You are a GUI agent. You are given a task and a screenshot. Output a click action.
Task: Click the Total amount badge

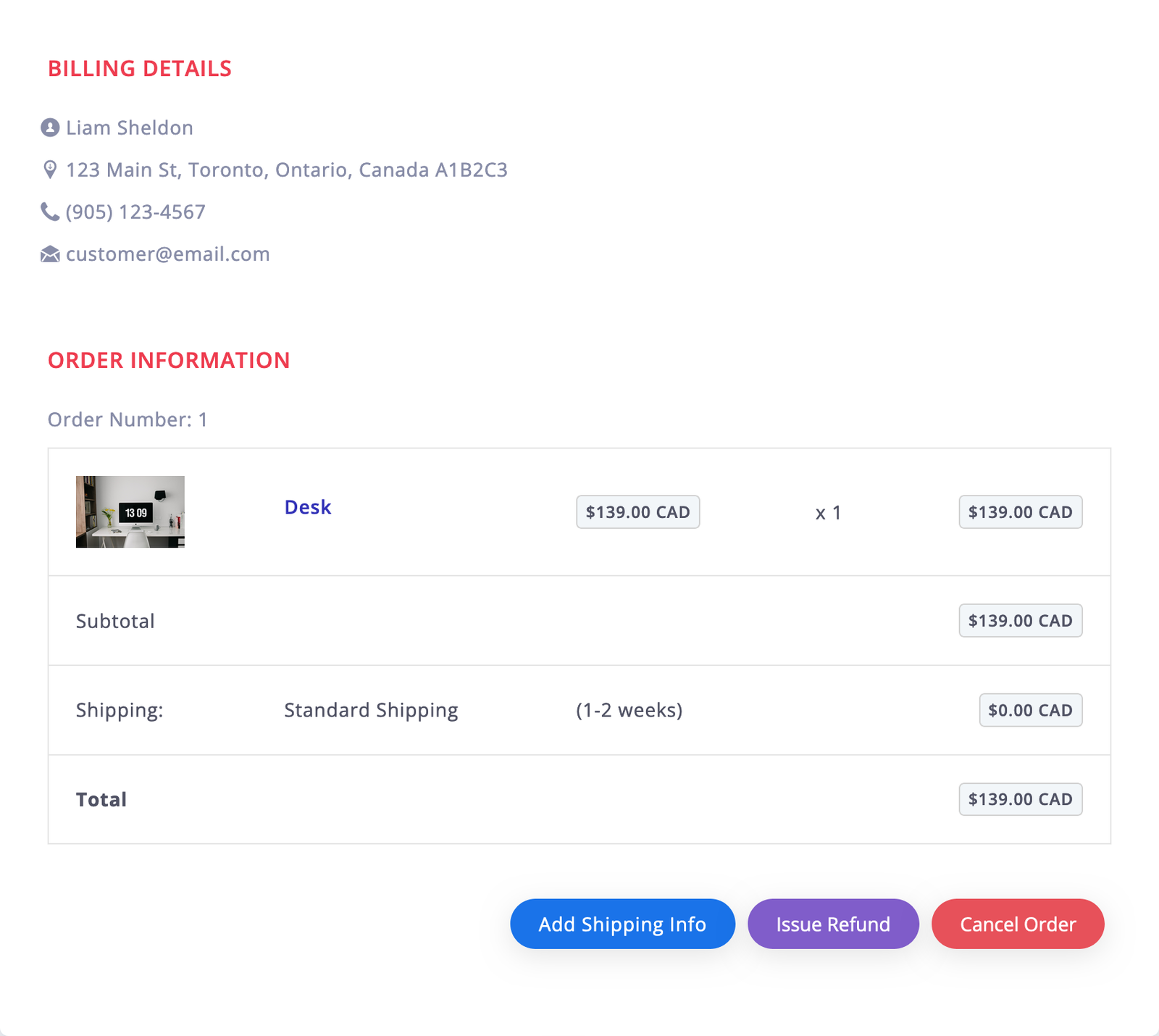(x=1020, y=799)
